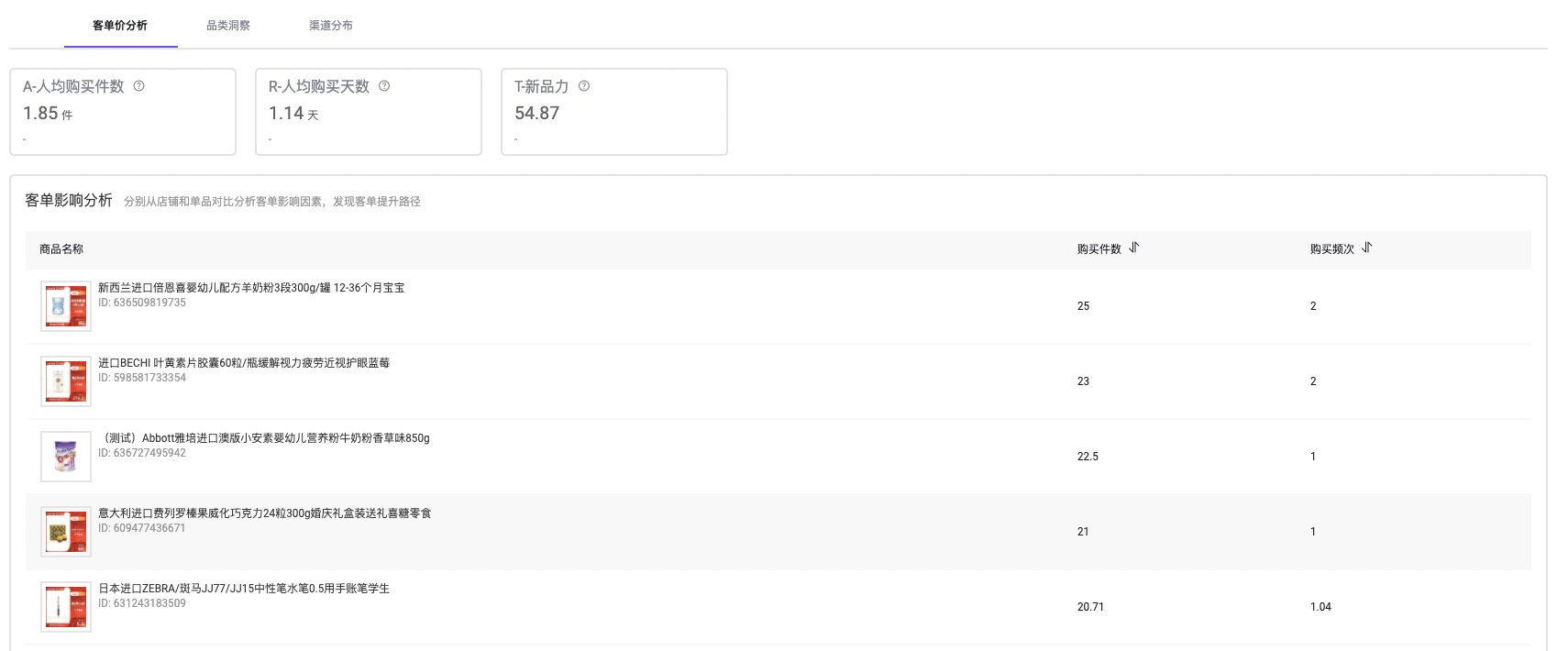Open the ZEBRA斑马中性笔 product thumbnail
The image size is (1568, 651).
coord(66,607)
